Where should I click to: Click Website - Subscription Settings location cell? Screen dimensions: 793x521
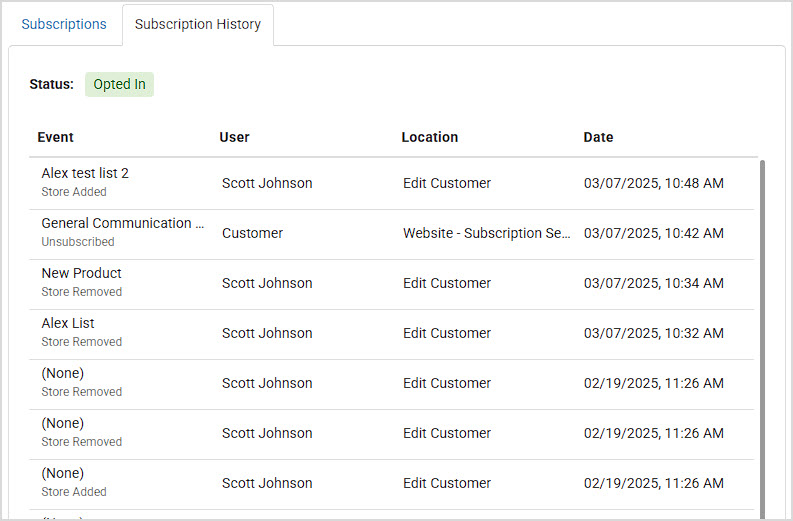tap(486, 233)
